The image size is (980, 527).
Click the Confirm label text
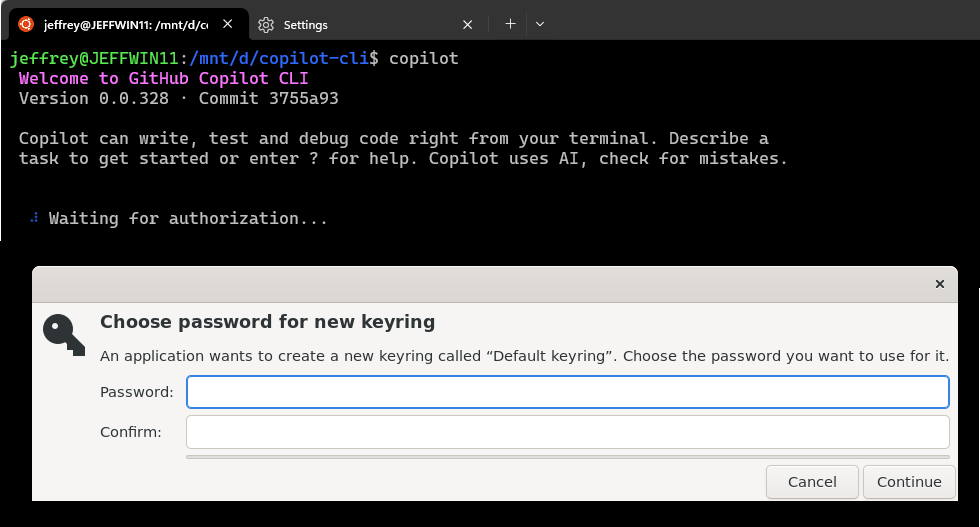[130, 432]
